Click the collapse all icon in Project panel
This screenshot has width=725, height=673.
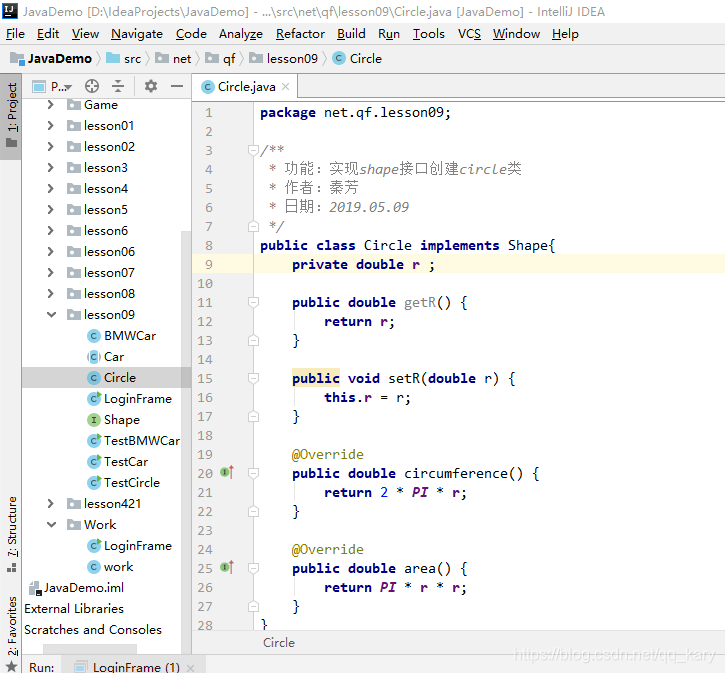118,86
